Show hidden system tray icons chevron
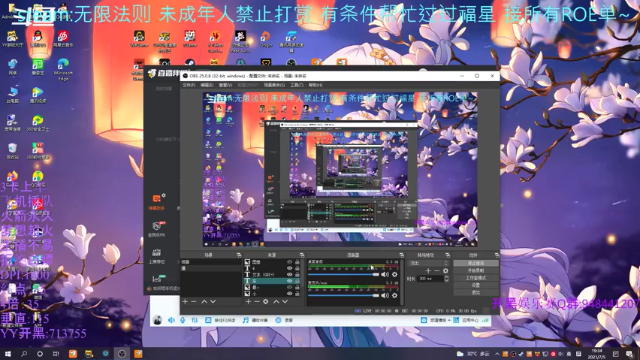The width and height of the screenshot is (640, 360). point(497,354)
